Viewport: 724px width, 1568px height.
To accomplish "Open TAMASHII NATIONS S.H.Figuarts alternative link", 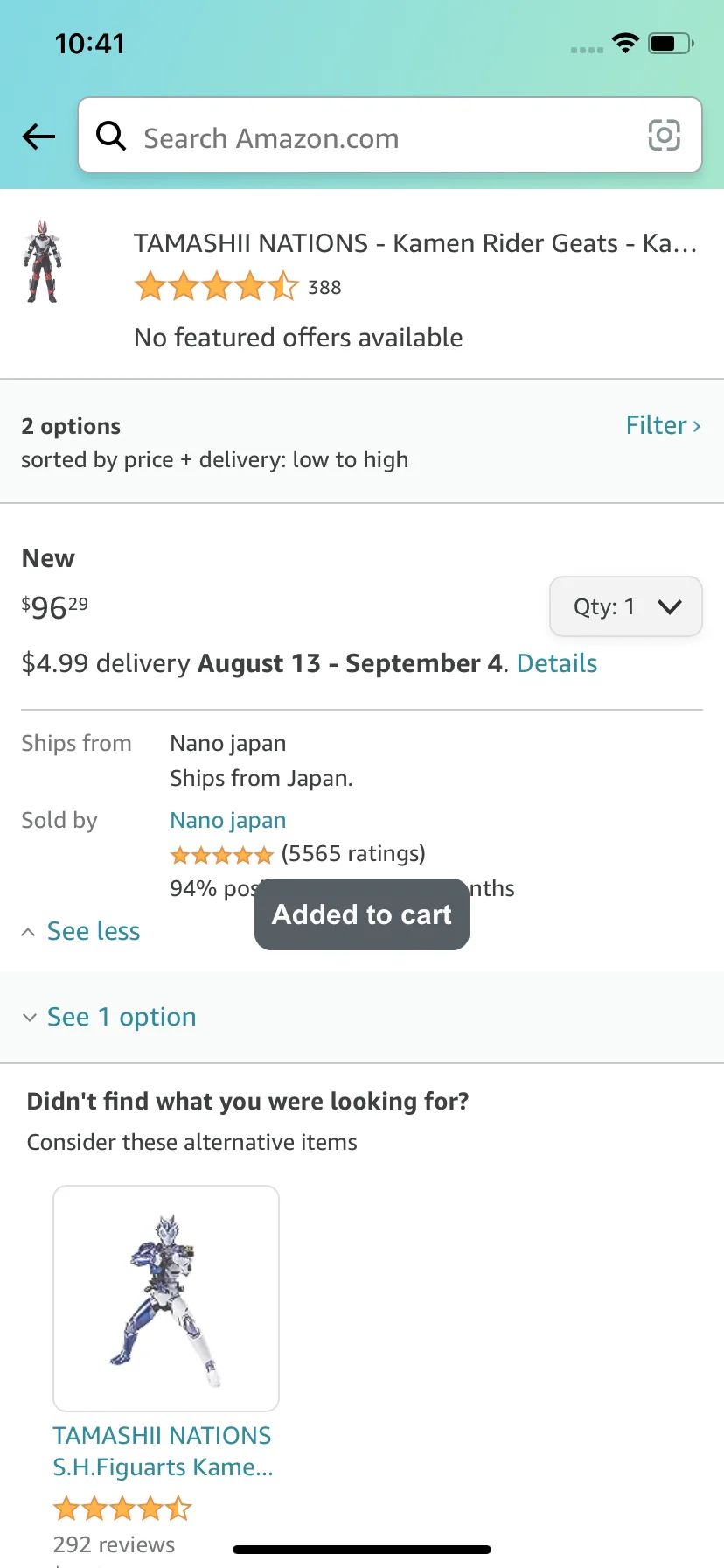I will 163,1451.
